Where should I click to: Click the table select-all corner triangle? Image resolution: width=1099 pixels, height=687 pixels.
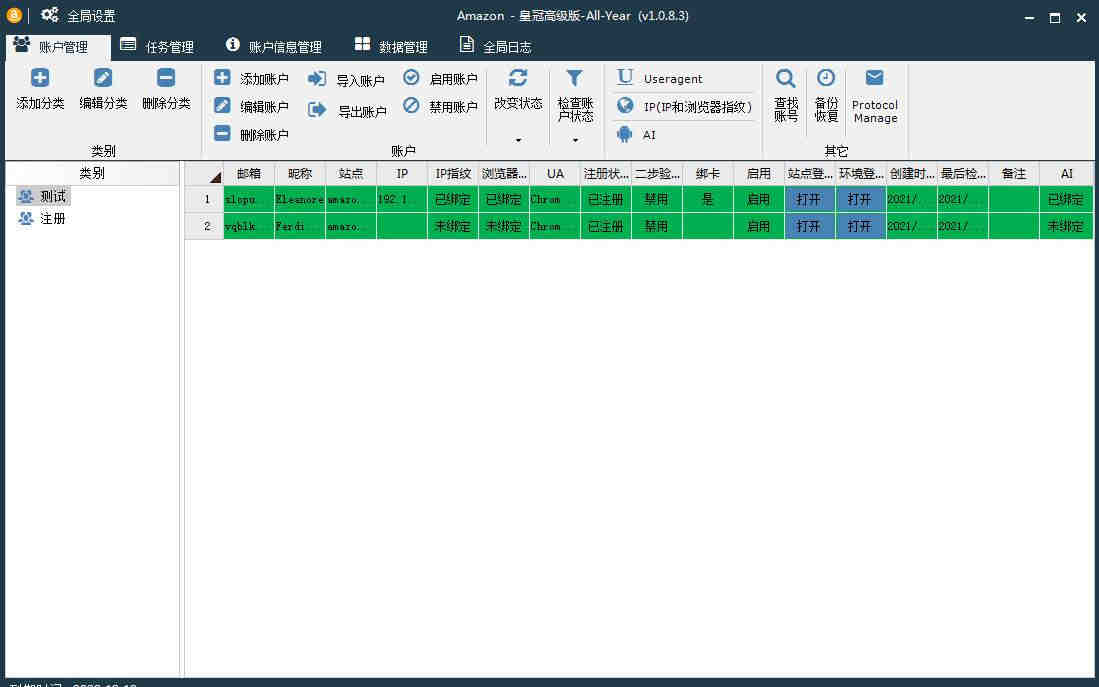215,177
